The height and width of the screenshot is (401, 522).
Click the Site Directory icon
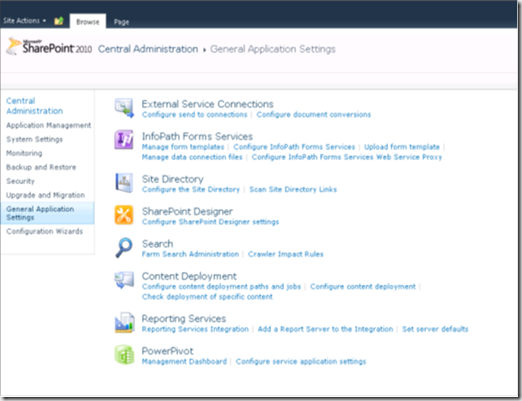click(x=124, y=183)
